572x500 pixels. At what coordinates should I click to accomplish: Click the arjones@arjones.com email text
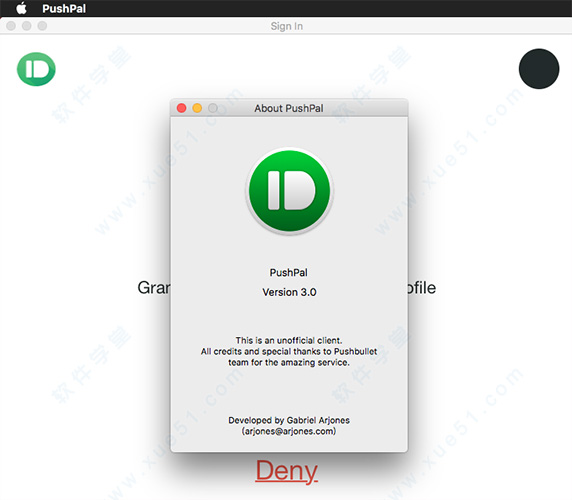click(289, 431)
